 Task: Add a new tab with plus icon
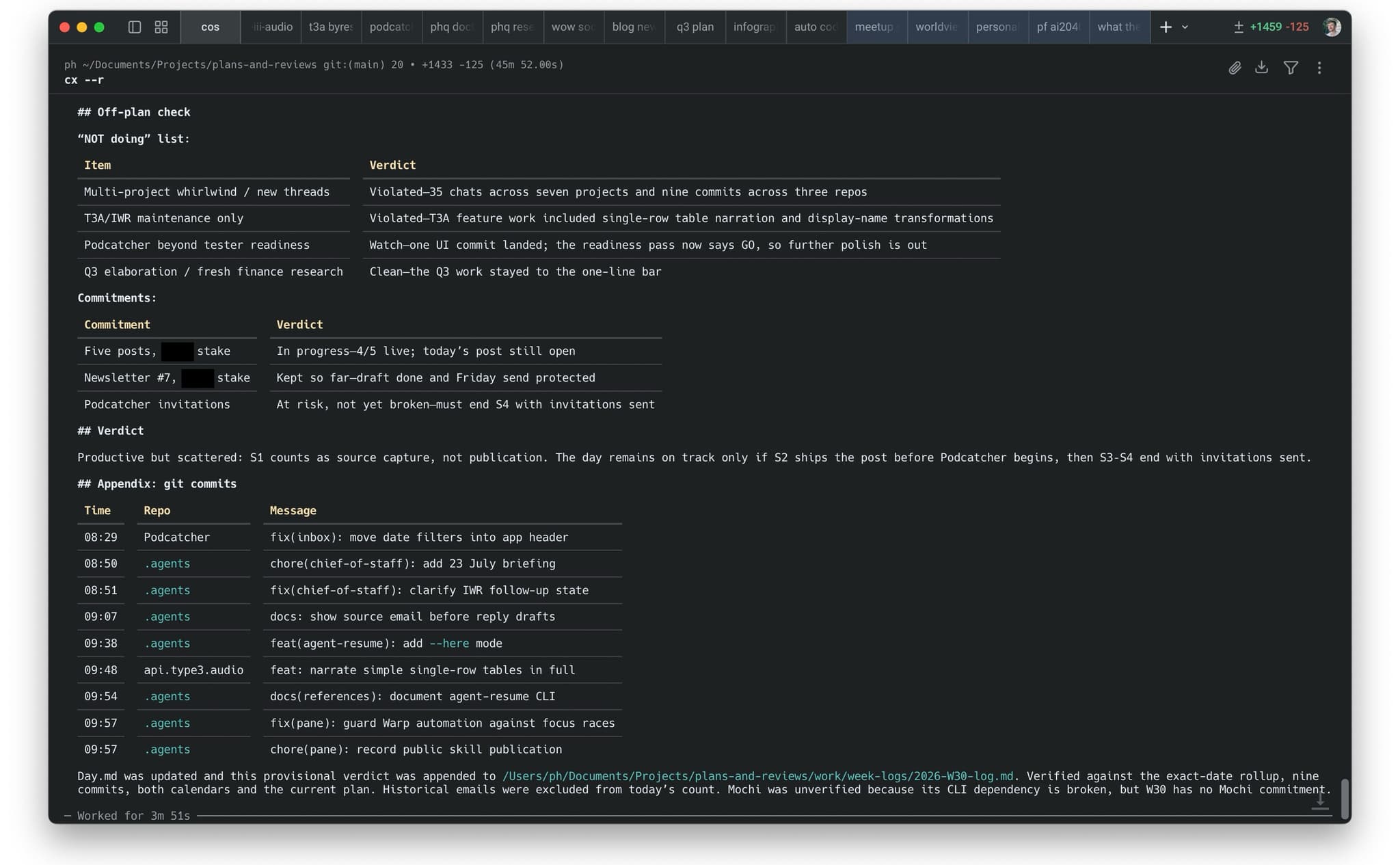click(1166, 27)
